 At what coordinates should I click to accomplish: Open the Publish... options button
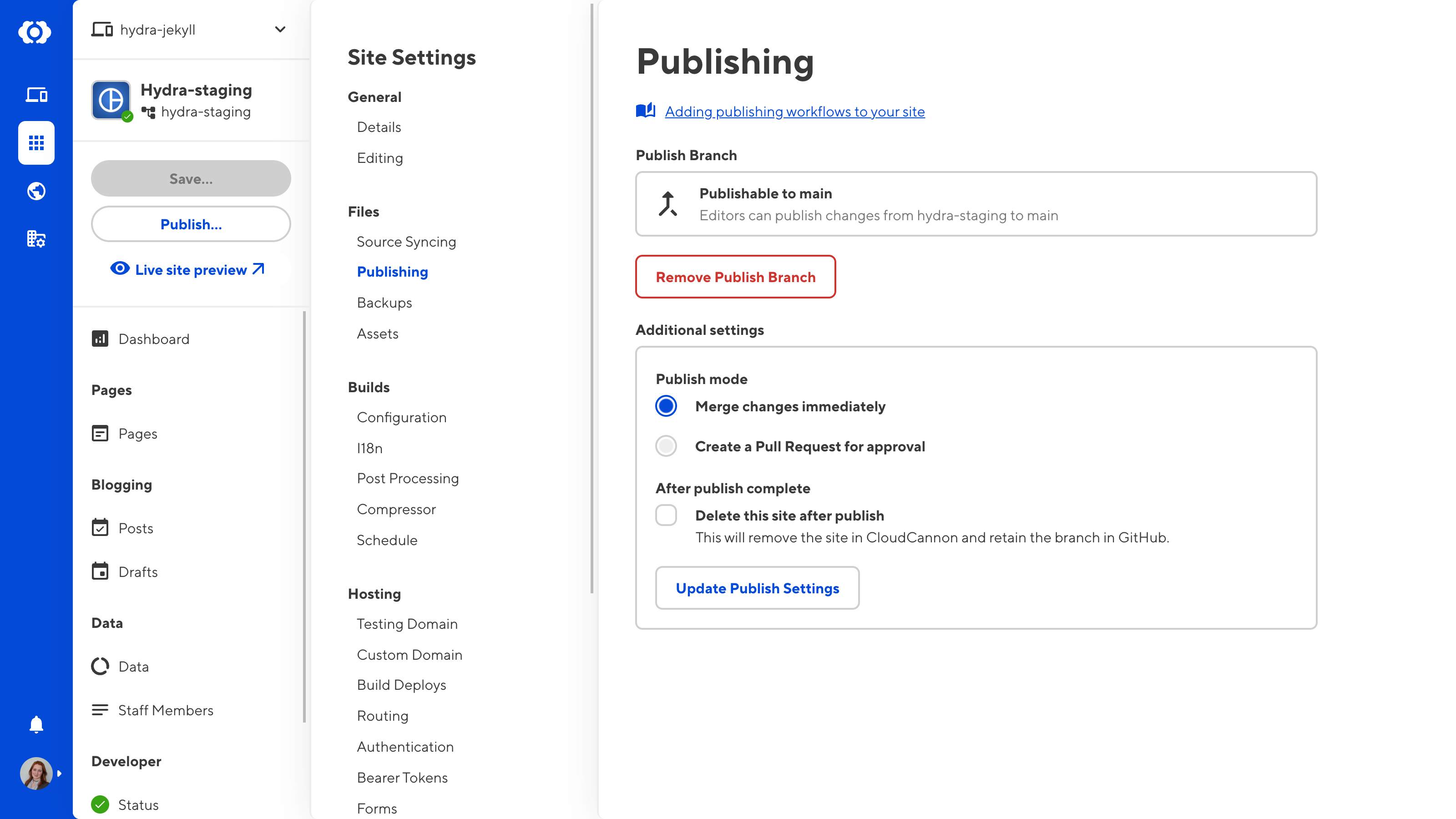(191, 224)
